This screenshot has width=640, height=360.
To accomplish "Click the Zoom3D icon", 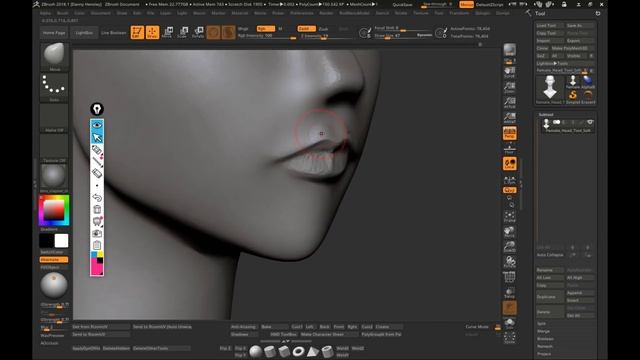I will point(509,247).
